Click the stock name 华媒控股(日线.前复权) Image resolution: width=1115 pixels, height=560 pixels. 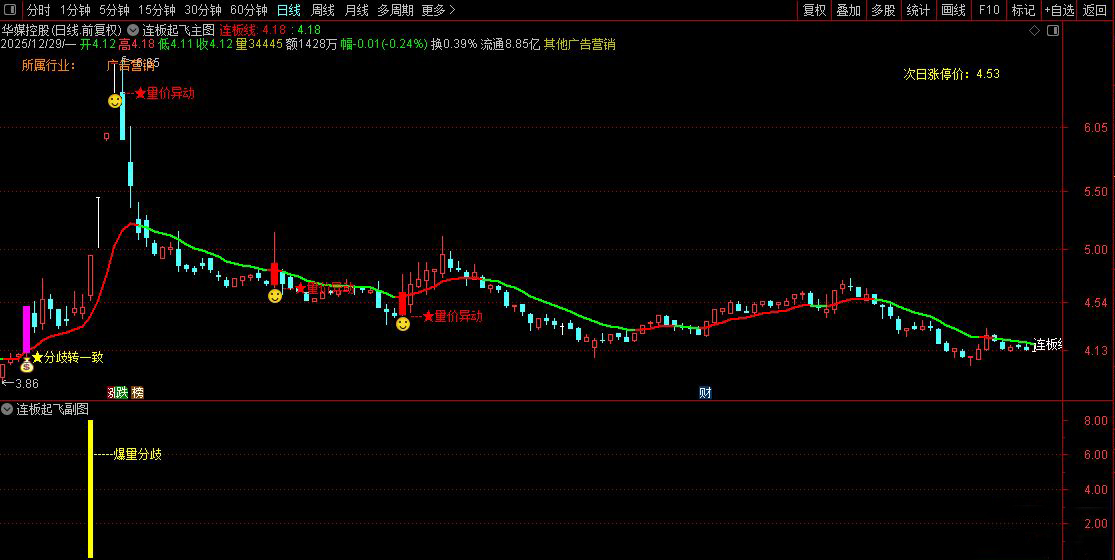tap(61, 30)
